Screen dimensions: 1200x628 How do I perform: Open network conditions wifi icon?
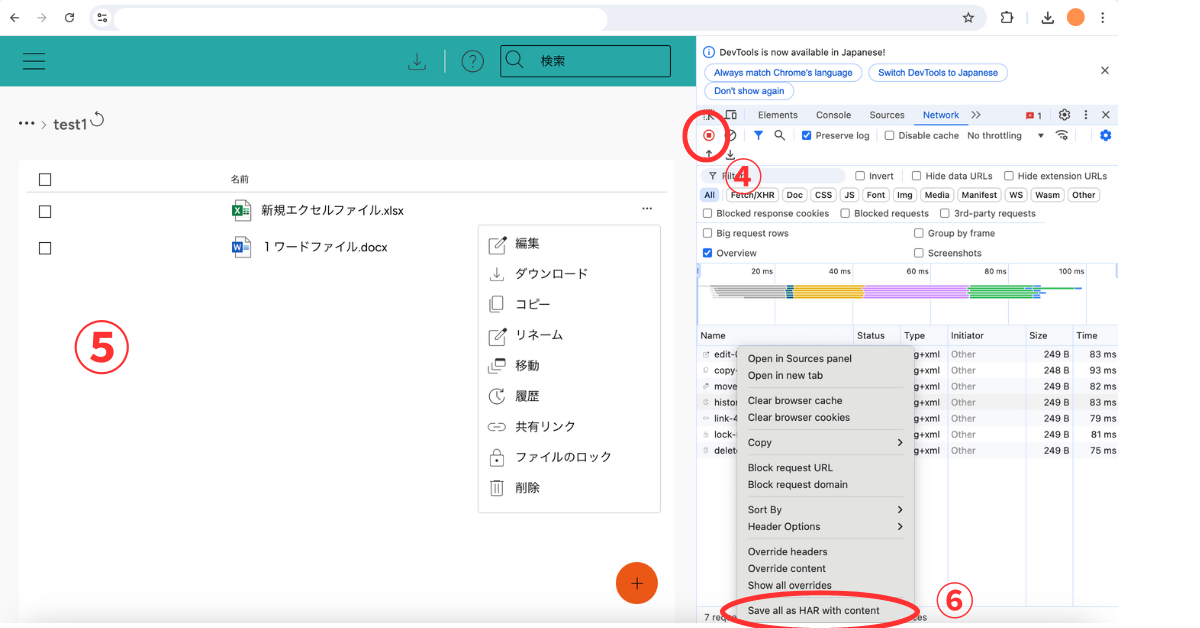click(x=1062, y=135)
